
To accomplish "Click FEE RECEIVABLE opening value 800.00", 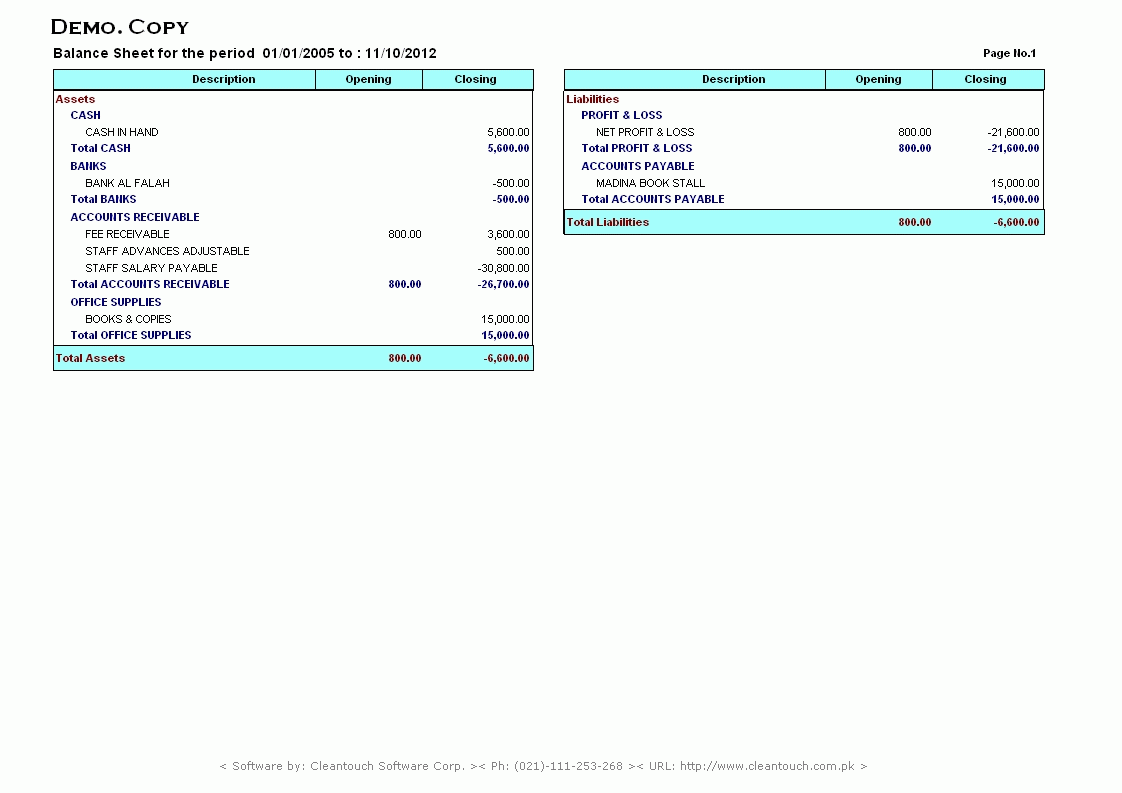I will (x=405, y=234).
